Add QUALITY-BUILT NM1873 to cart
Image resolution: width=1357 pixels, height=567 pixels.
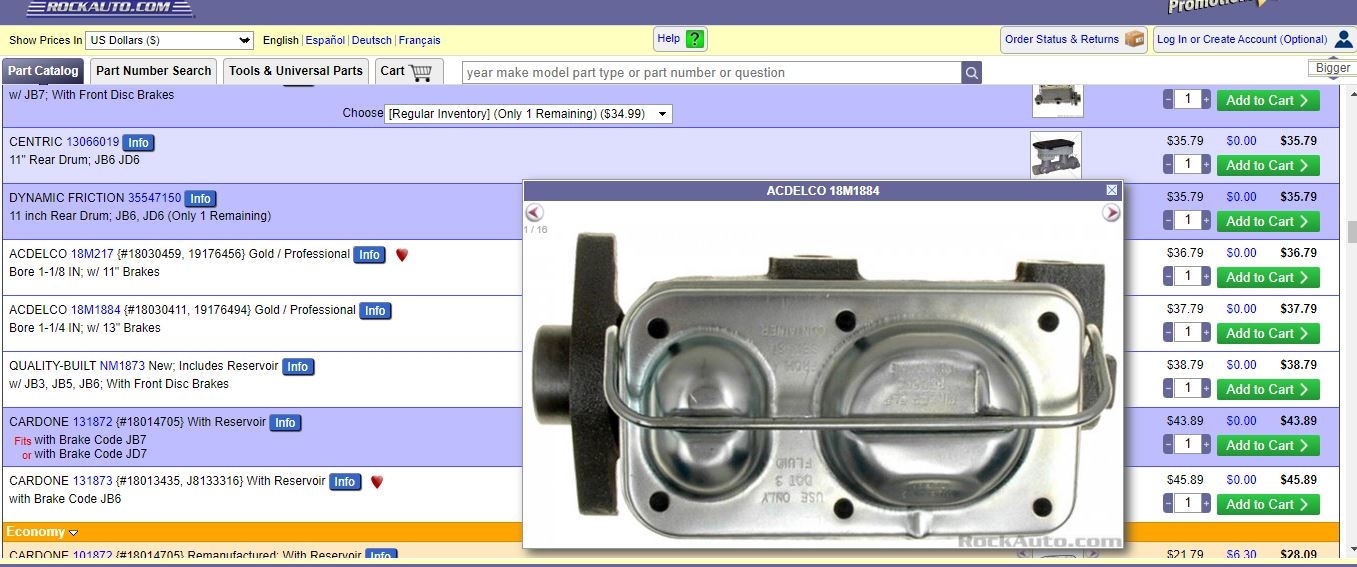[x=1268, y=389]
